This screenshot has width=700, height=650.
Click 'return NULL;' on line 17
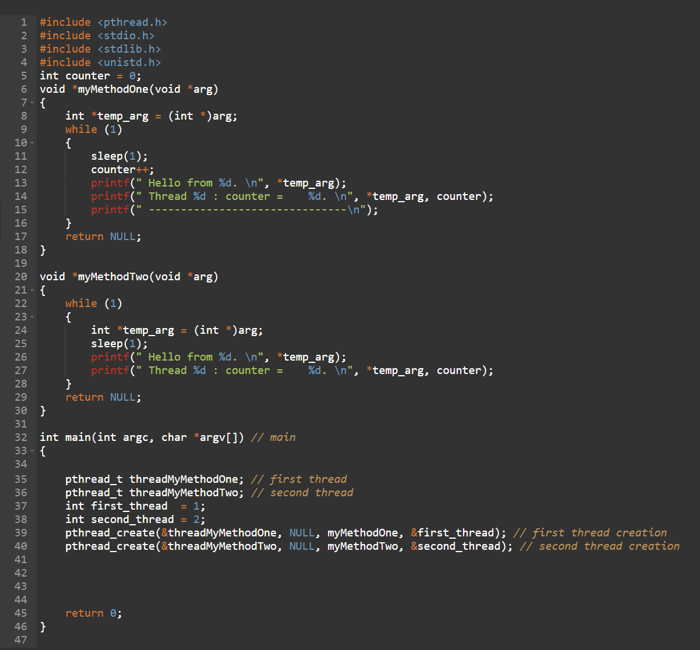tap(103, 237)
